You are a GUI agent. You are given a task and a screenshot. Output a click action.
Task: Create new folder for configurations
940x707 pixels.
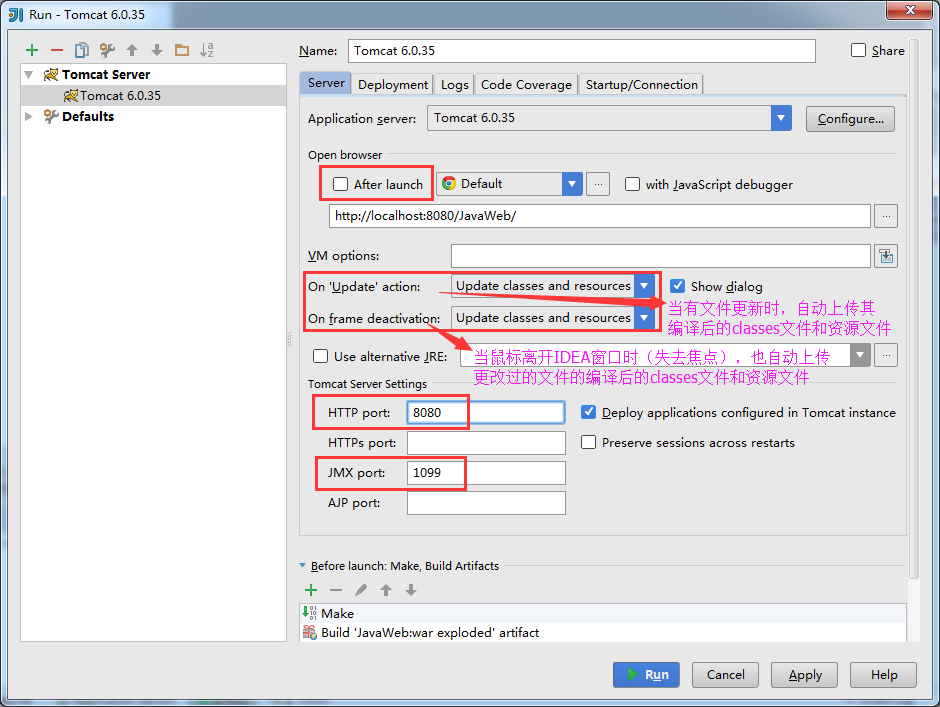point(182,50)
